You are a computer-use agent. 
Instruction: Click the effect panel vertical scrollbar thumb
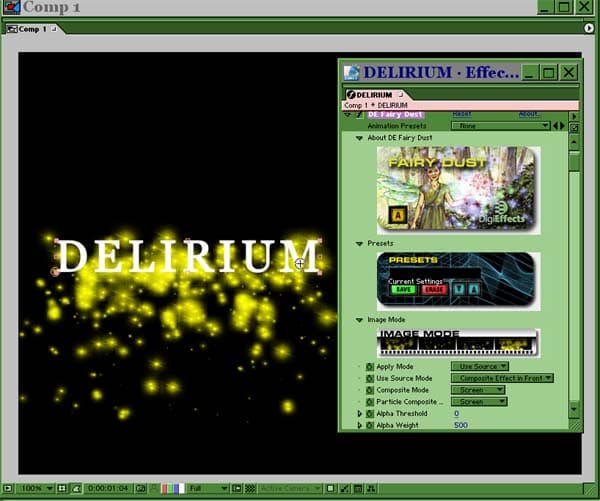point(574,161)
